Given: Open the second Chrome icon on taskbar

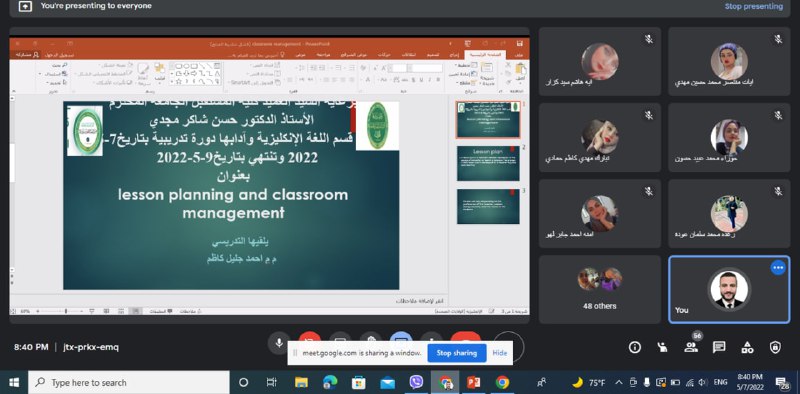Looking at the screenshot, I should click(503, 382).
